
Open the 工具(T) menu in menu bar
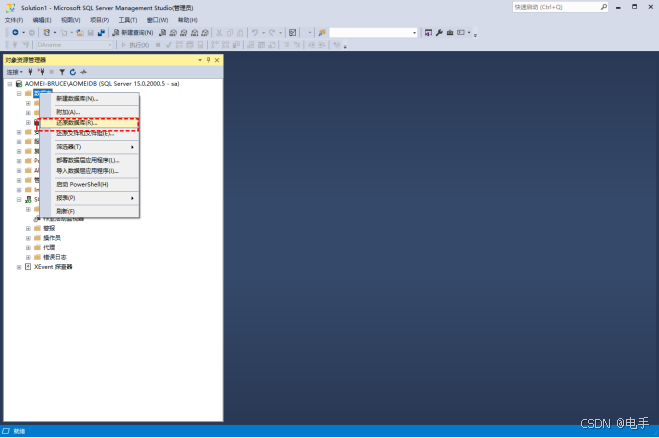128,19
